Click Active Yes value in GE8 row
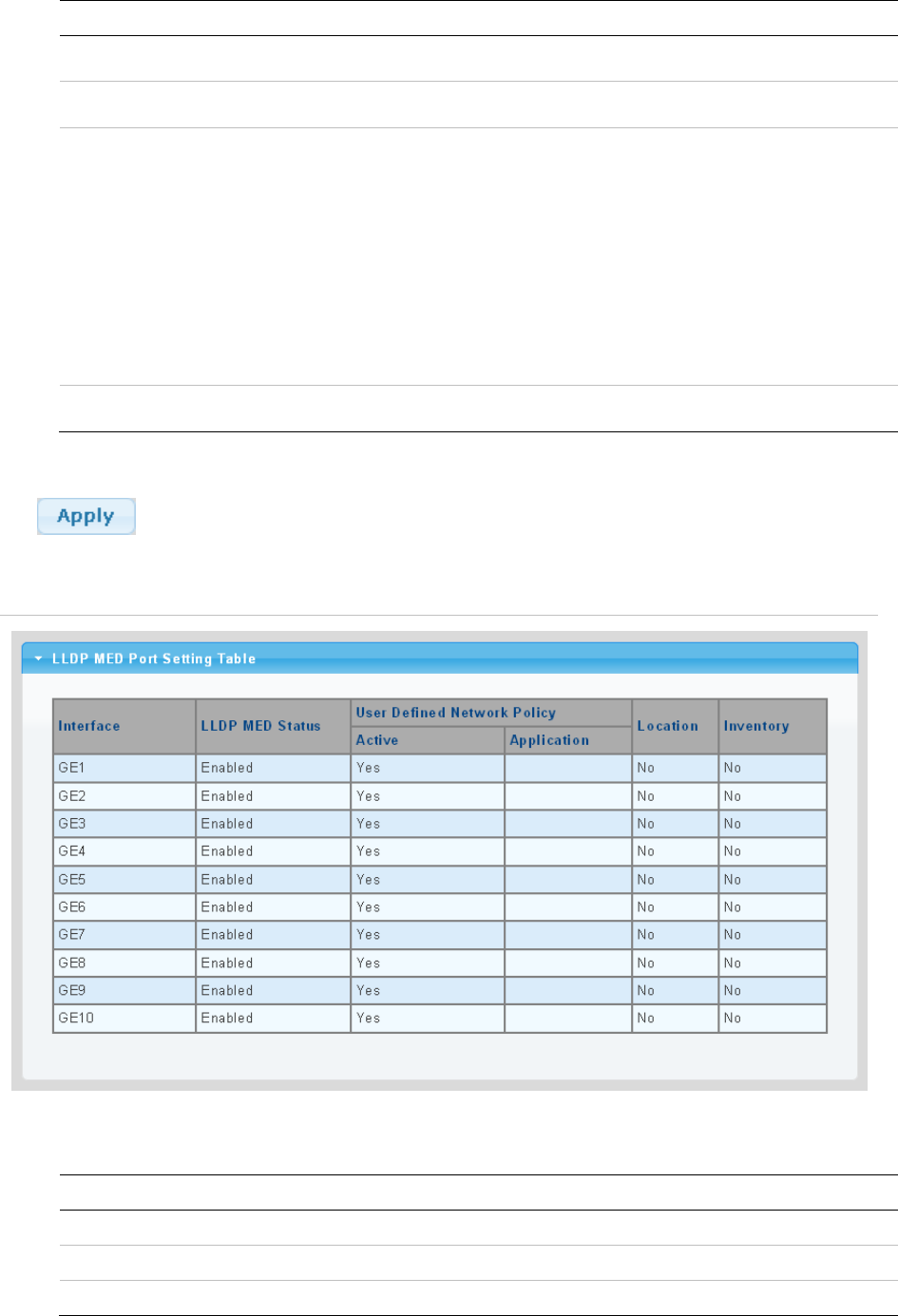This screenshot has width=898, height=1316. pos(368,963)
